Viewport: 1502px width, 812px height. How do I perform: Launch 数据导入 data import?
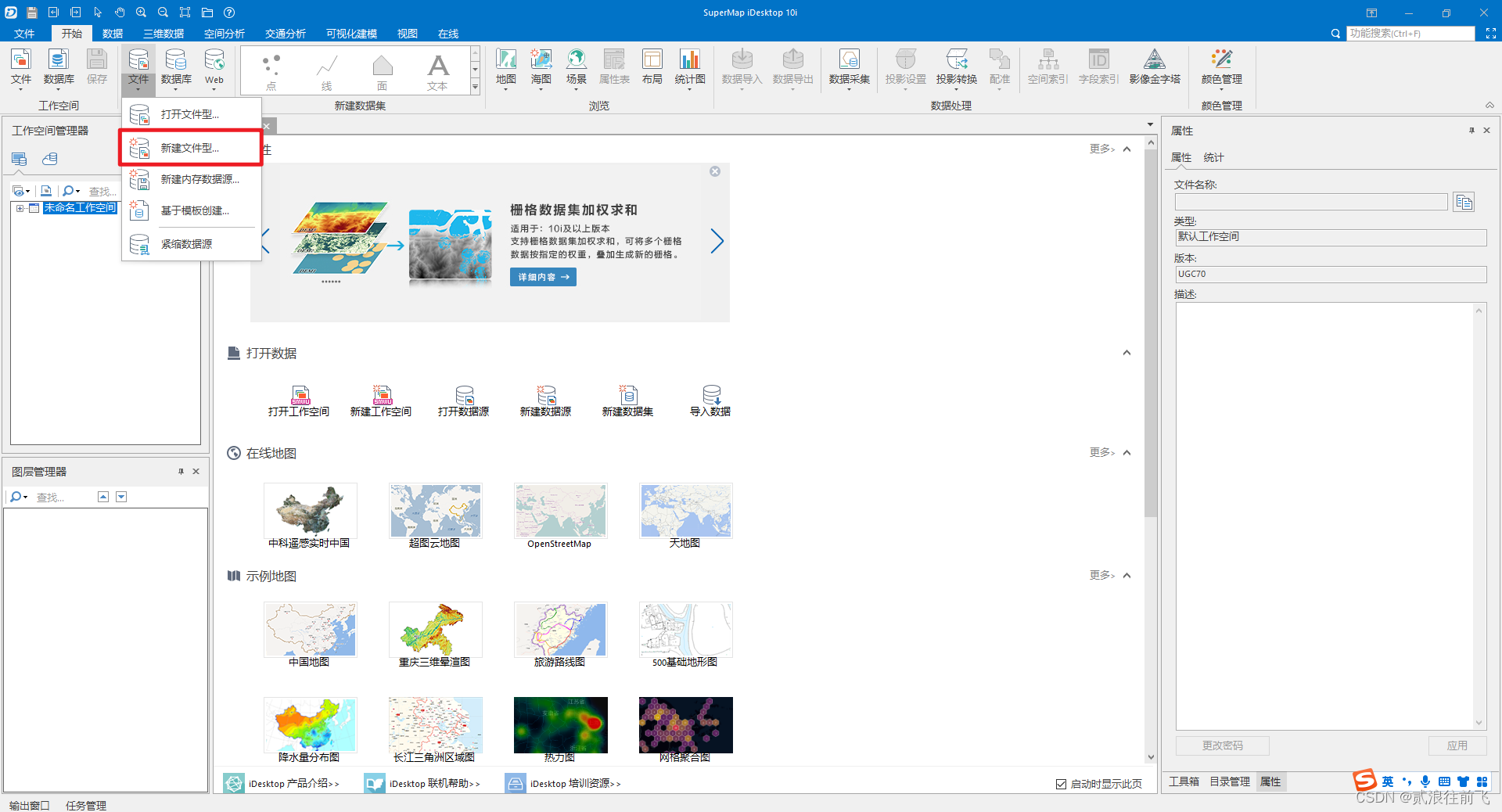tap(741, 68)
